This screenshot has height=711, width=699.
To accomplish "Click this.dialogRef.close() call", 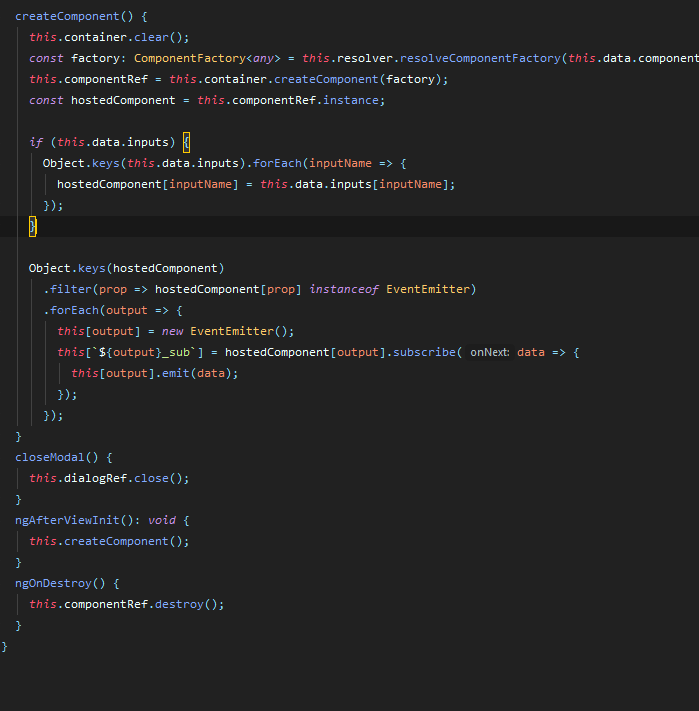I will point(109,478).
